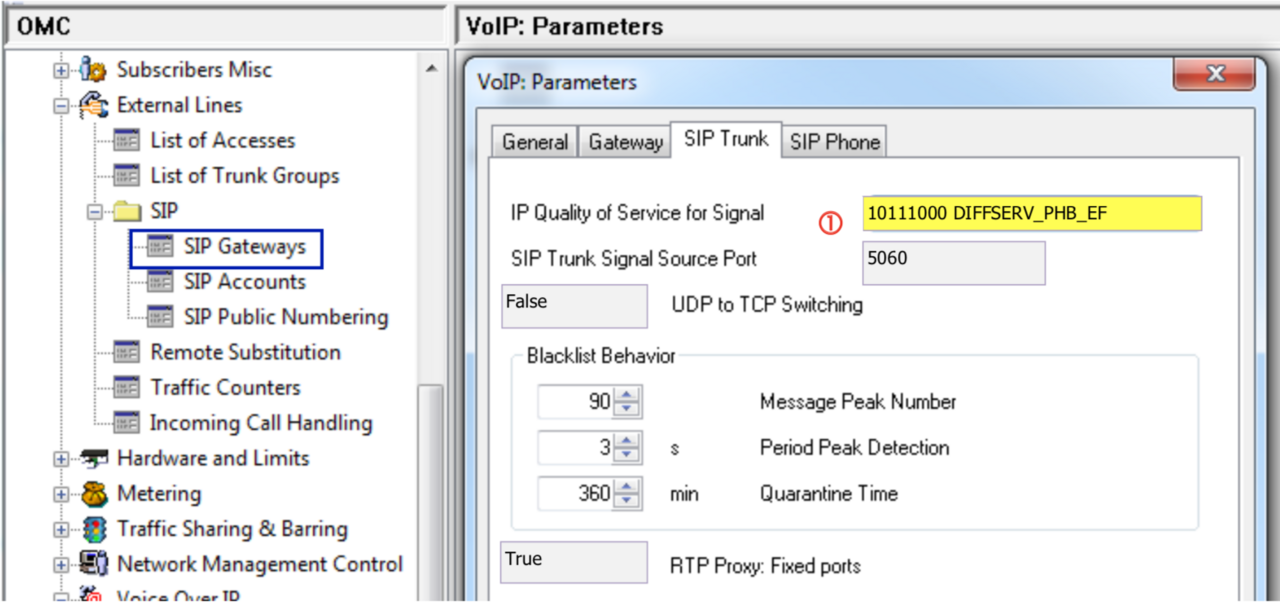Toggle RTP Proxy Fixed ports value
Viewport: 1280px width, 603px height.
tap(574, 562)
